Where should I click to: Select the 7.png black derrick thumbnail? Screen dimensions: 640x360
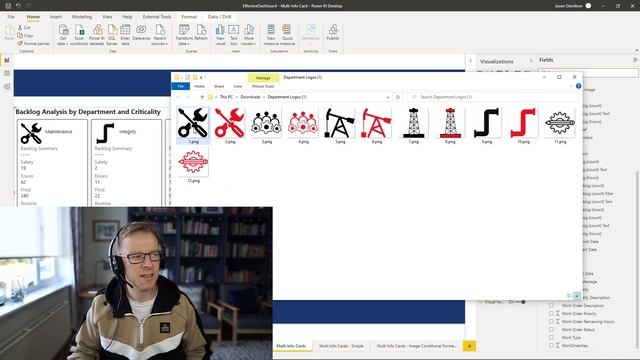coord(413,125)
